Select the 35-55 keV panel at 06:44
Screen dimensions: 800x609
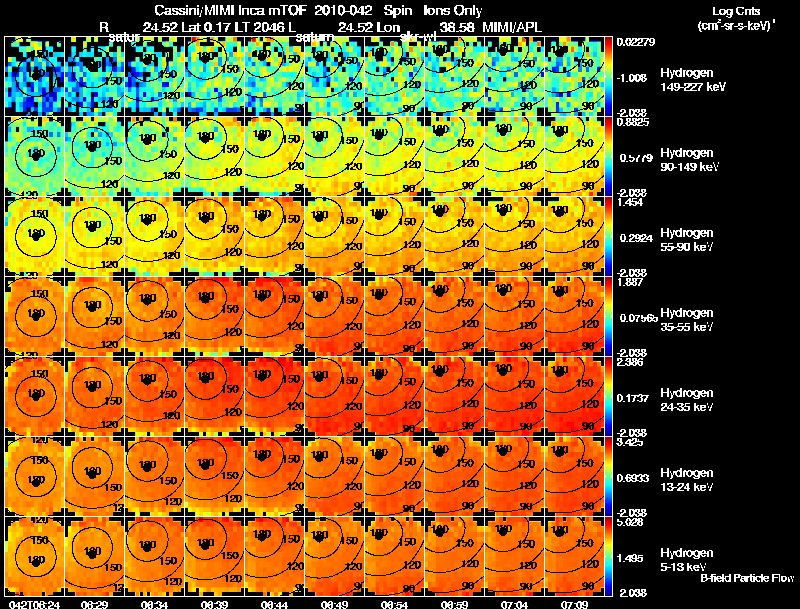point(274,317)
